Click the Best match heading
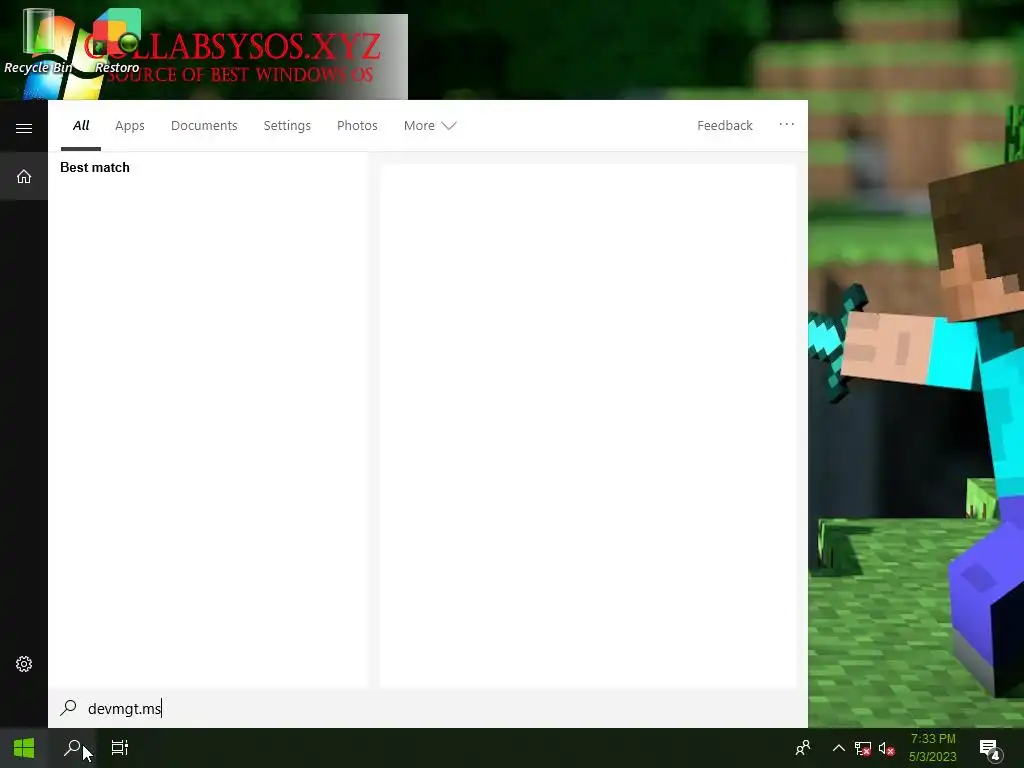1024x768 pixels. (x=95, y=167)
